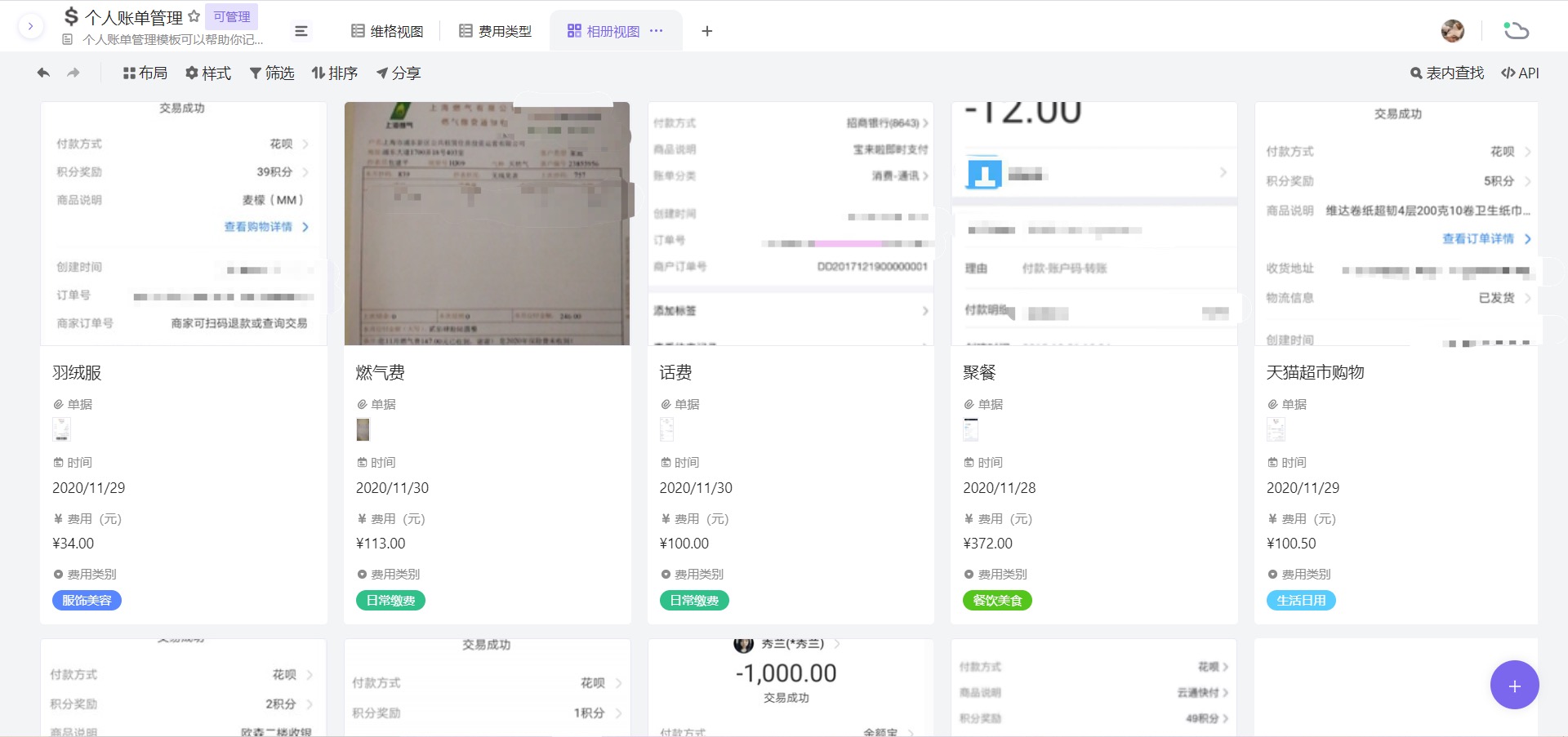Expand the sidebar with the arrow button
The height and width of the screenshot is (737, 1568).
30,26
